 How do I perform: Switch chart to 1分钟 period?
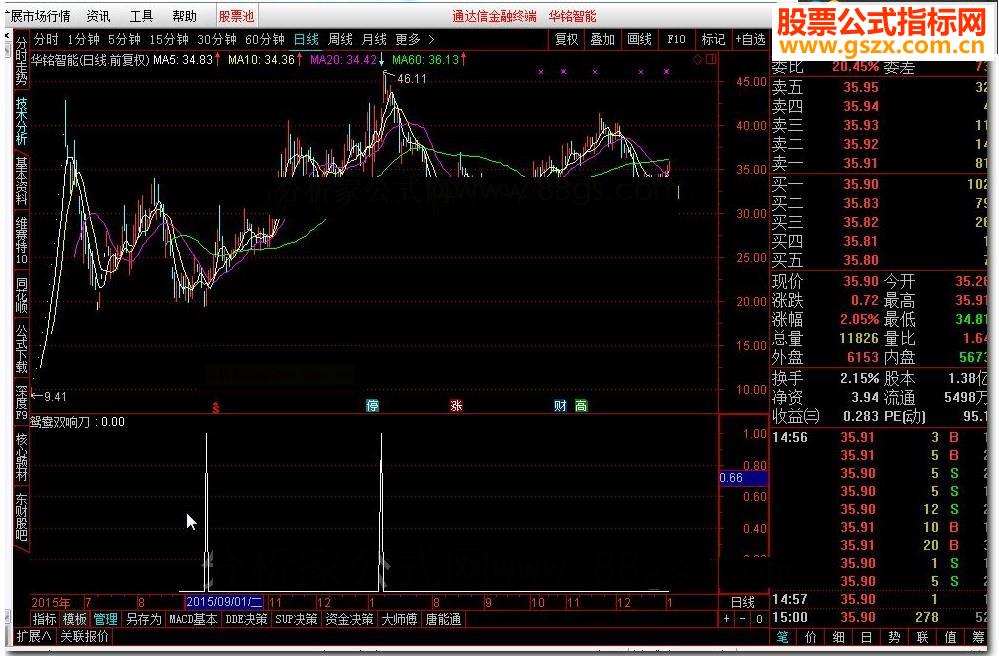pos(83,39)
